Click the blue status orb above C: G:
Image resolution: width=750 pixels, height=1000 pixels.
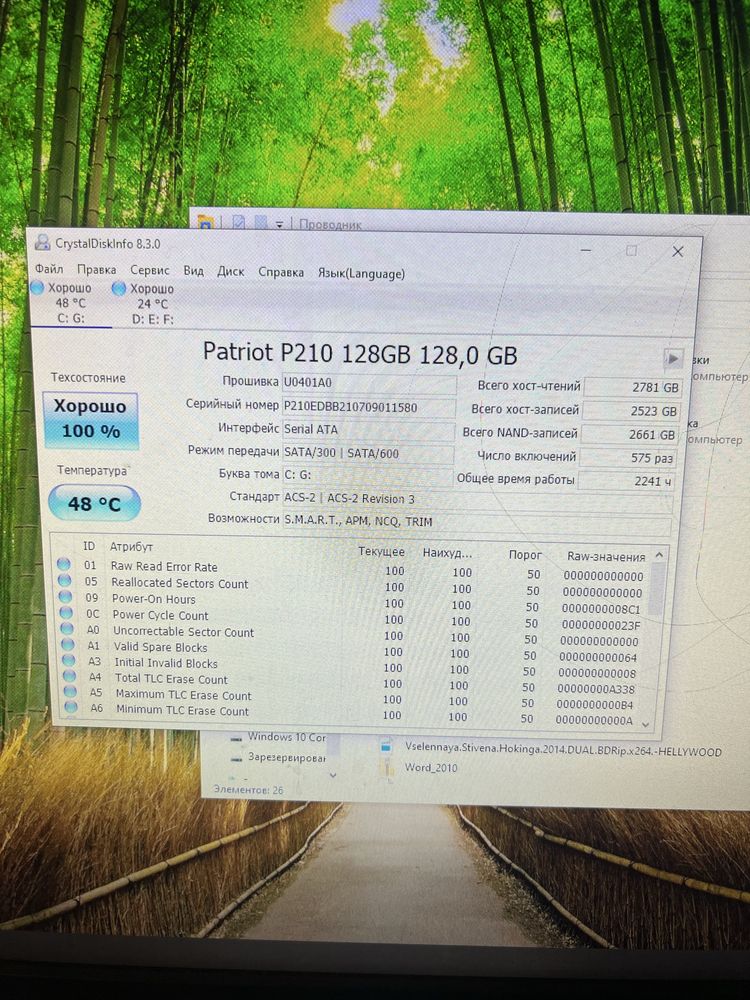37,288
